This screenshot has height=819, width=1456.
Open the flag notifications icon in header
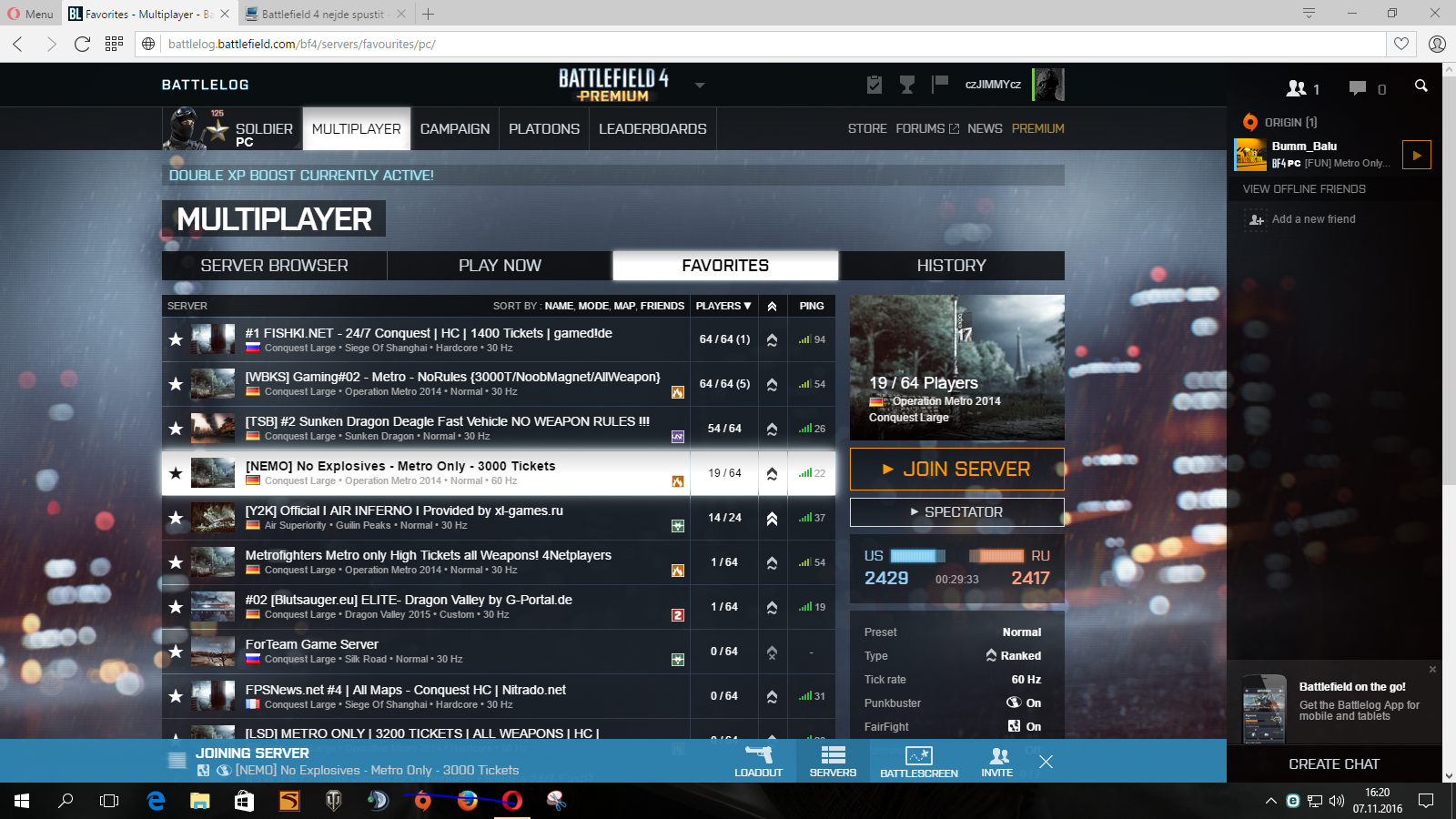[940, 85]
